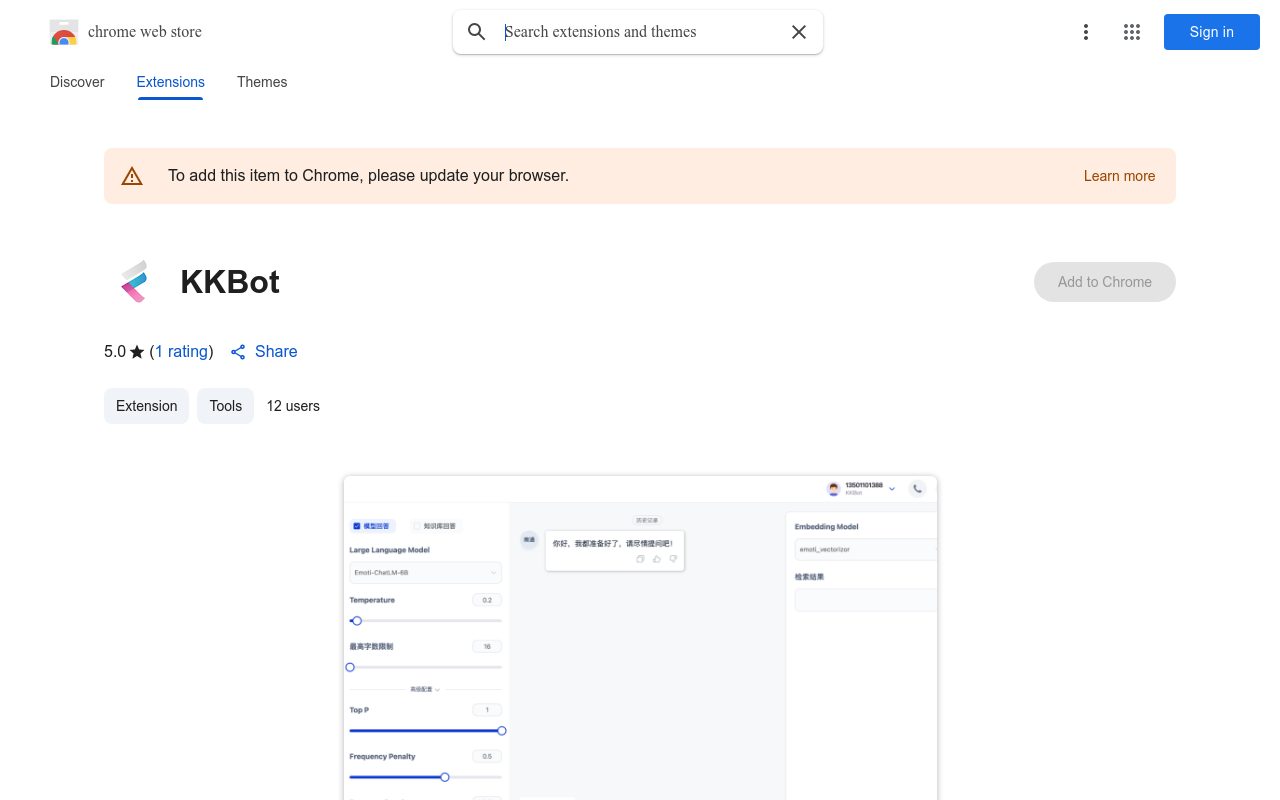Click the chrome web store title text
The height and width of the screenshot is (800, 1280).
click(145, 32)
